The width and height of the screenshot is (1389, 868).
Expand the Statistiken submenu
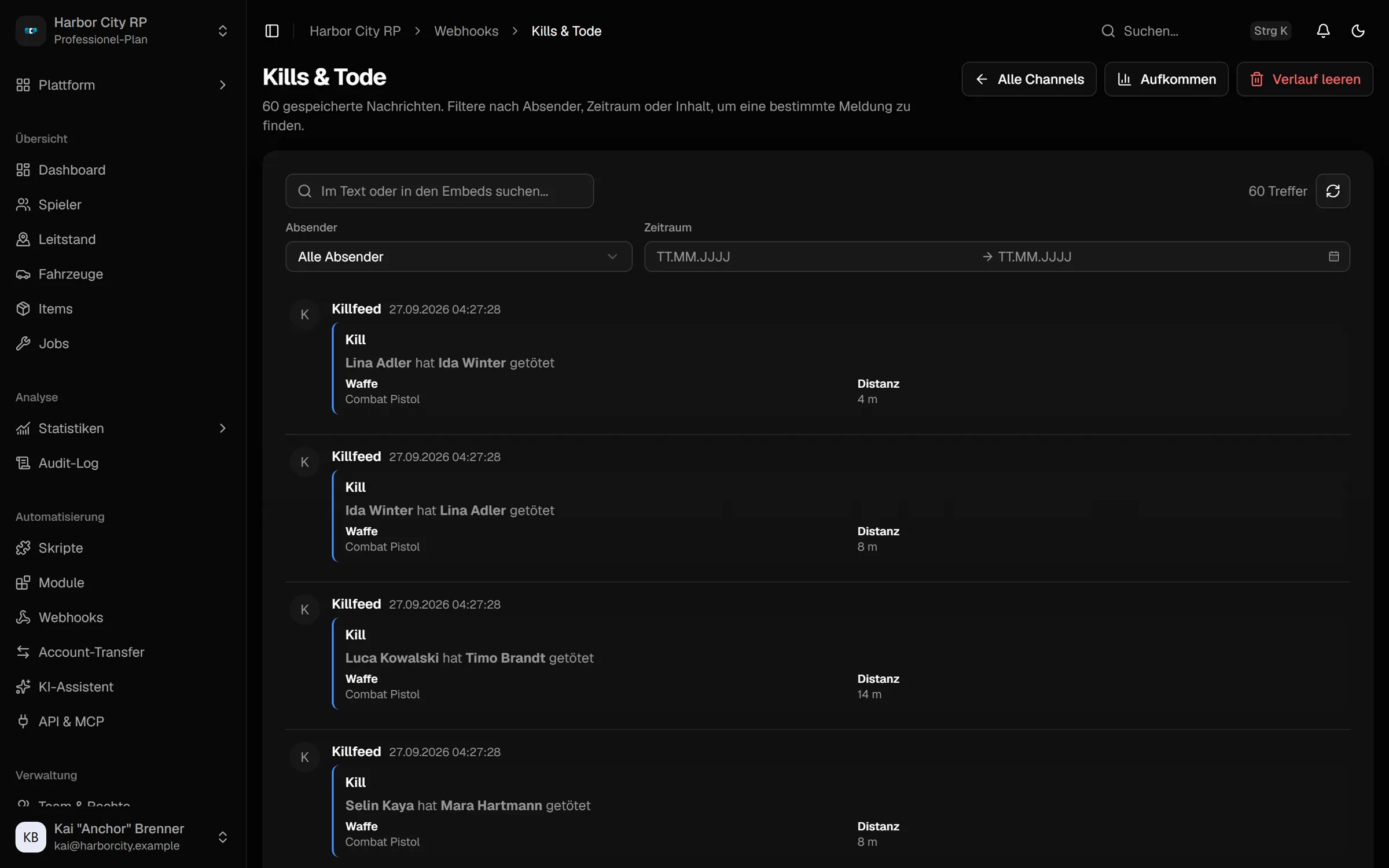(223, 428)
